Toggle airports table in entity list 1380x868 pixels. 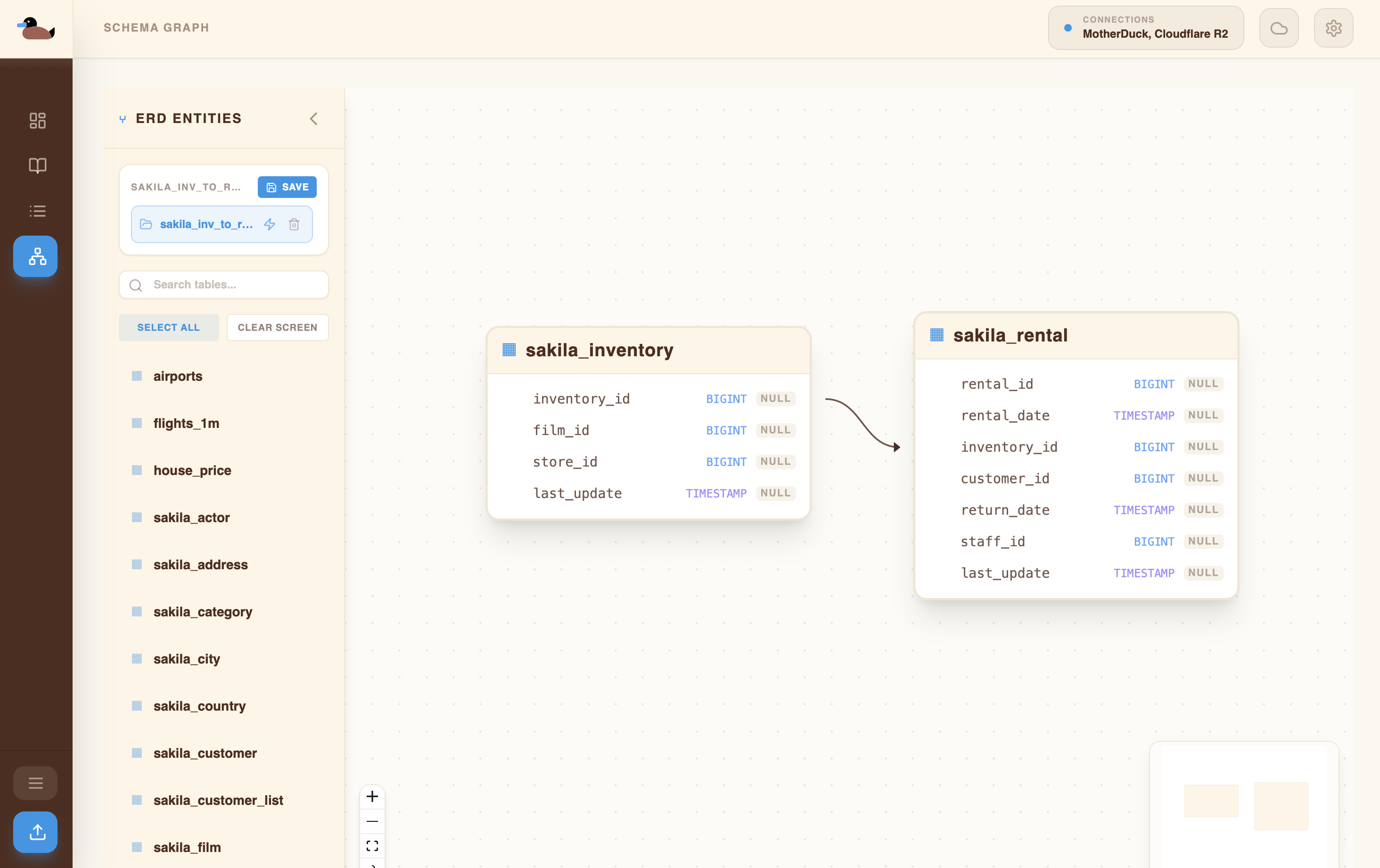tap(178, 376)
